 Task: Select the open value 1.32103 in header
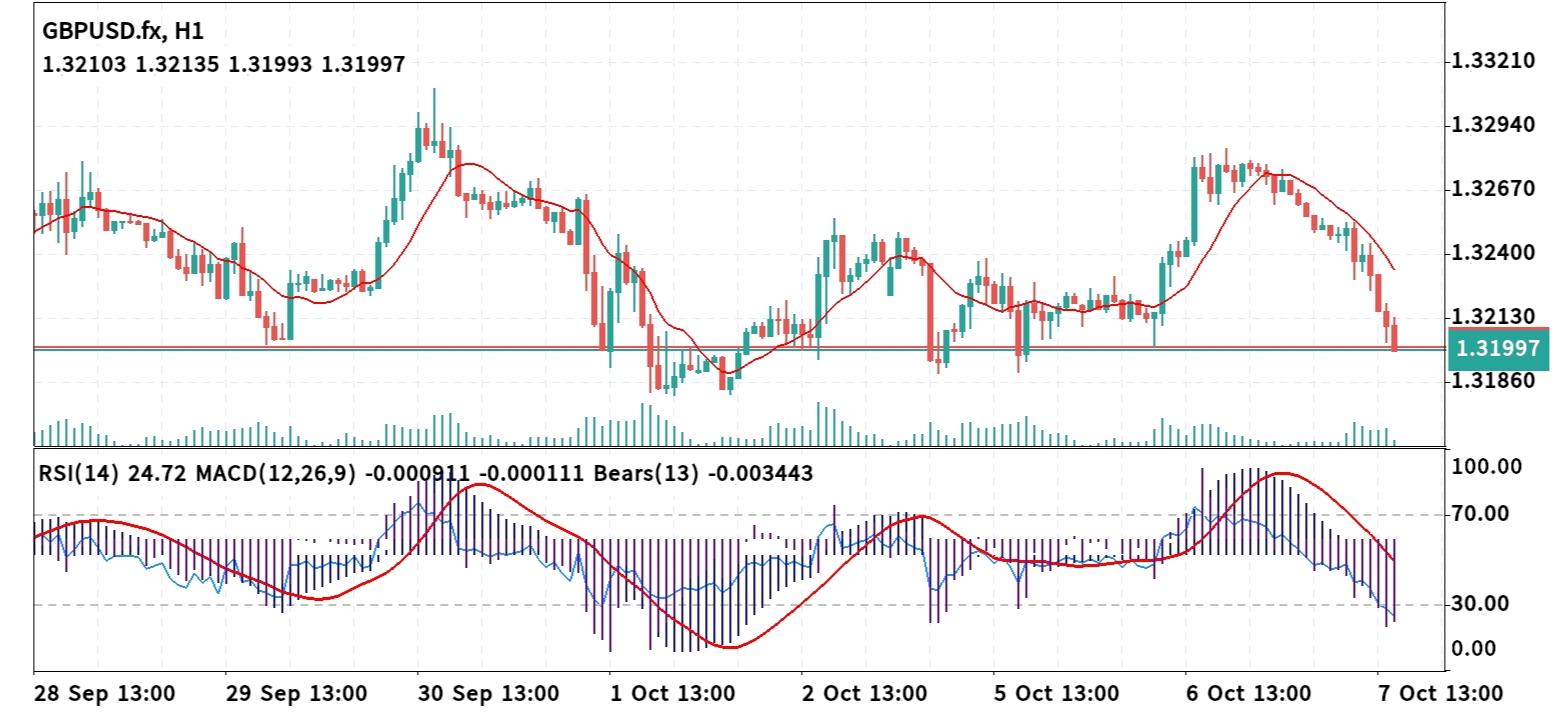click(85, 65)
